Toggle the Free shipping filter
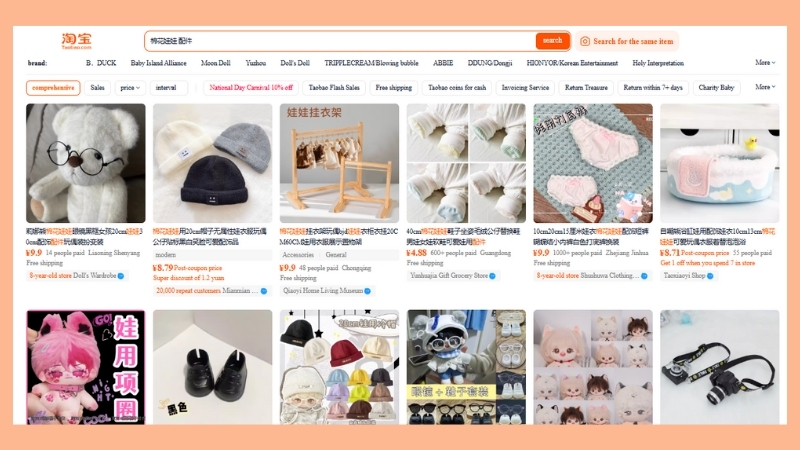The image size is (800, 450). (x=393, y=87)
